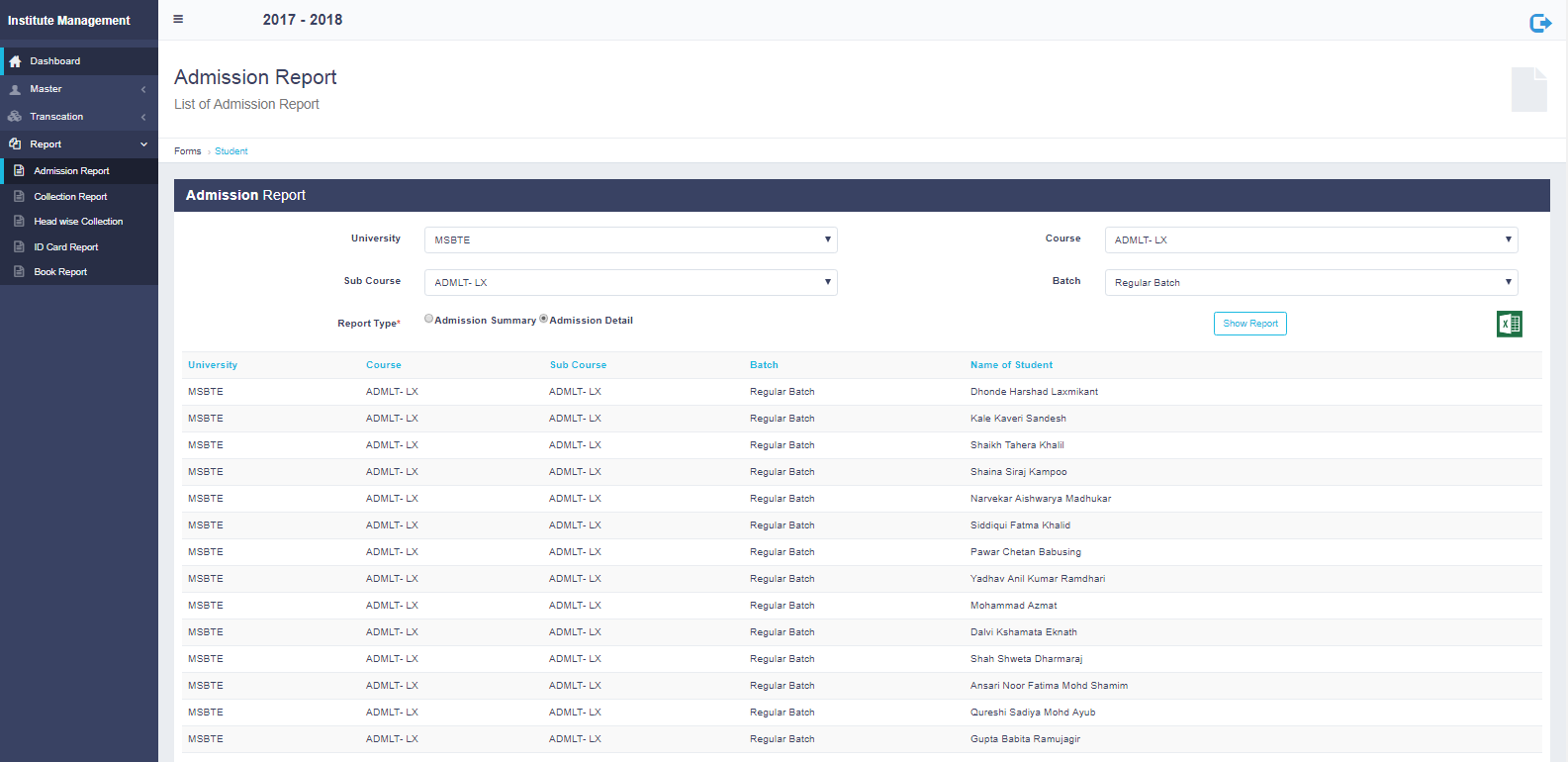1568x762 pixels.
Task: Click the Student breadcrumb link
Action: 231,151
